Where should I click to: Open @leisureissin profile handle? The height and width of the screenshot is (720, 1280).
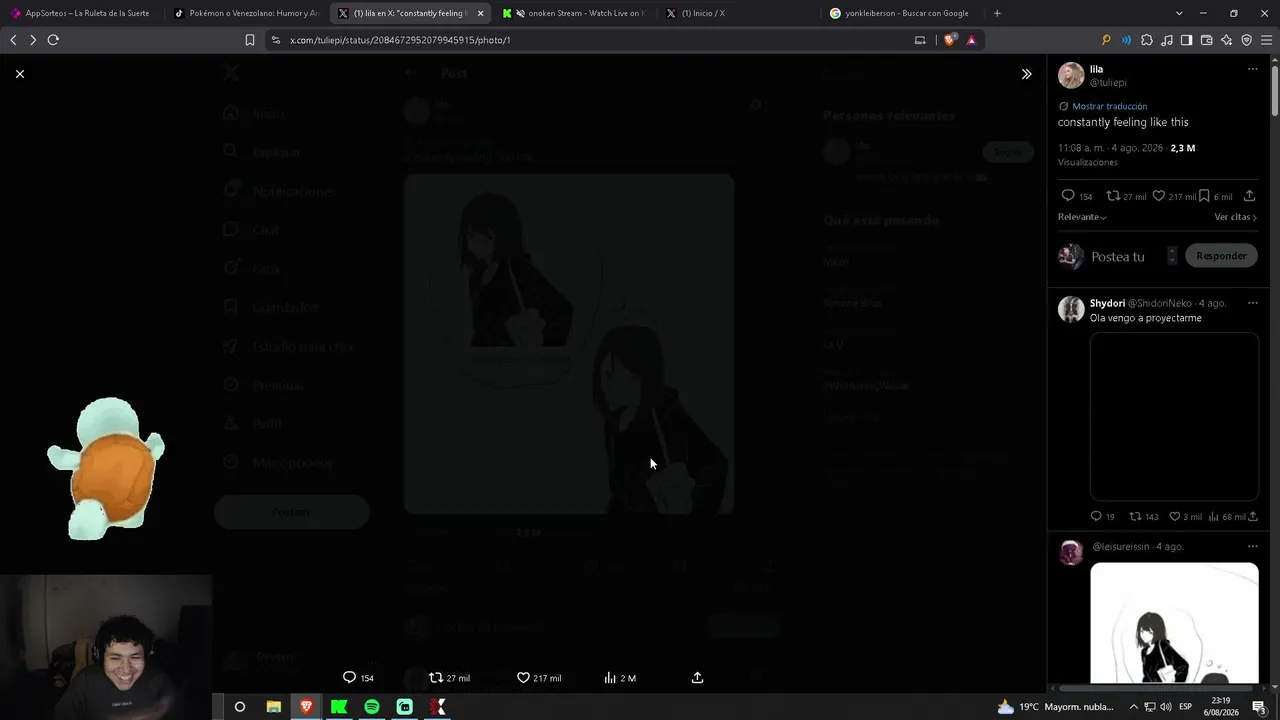tap(1121, 547)
